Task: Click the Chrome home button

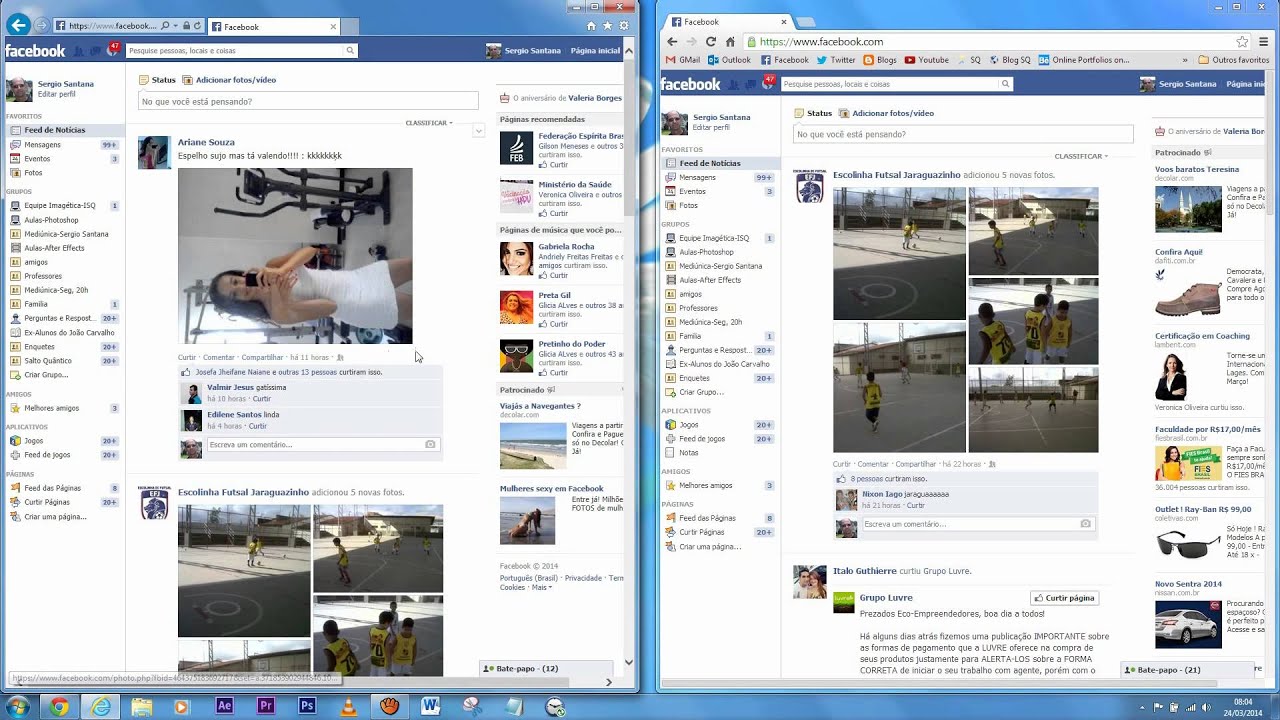Action: point(730,42)
